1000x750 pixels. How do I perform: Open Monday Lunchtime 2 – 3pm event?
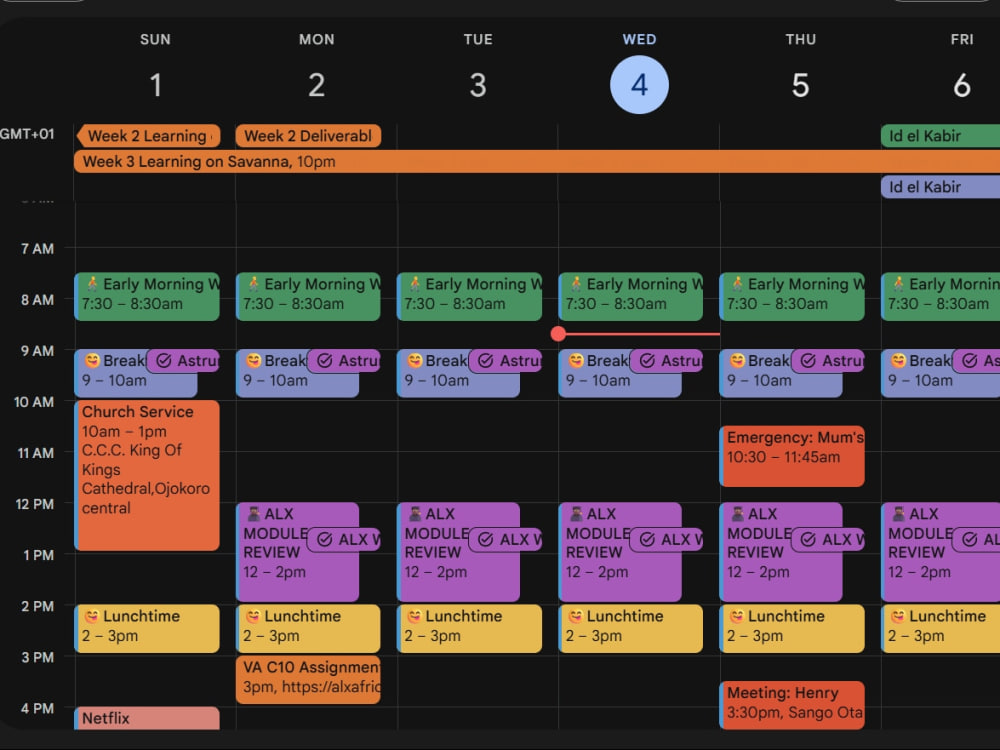[x=308, y=628]
